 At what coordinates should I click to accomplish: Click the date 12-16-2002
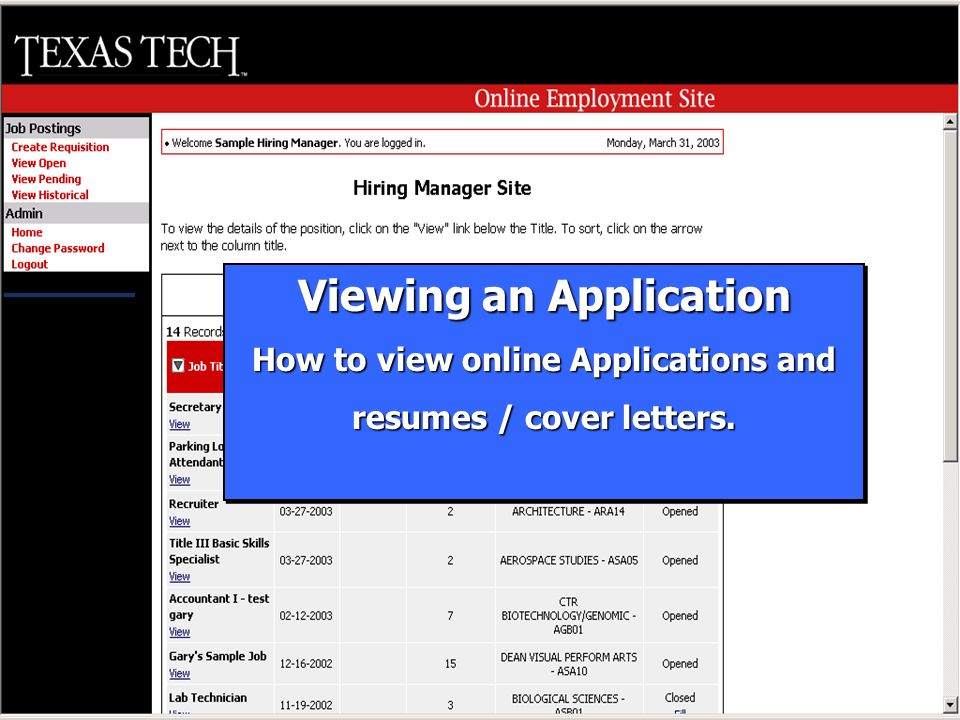pyautogui.click(x=306, y=664)
